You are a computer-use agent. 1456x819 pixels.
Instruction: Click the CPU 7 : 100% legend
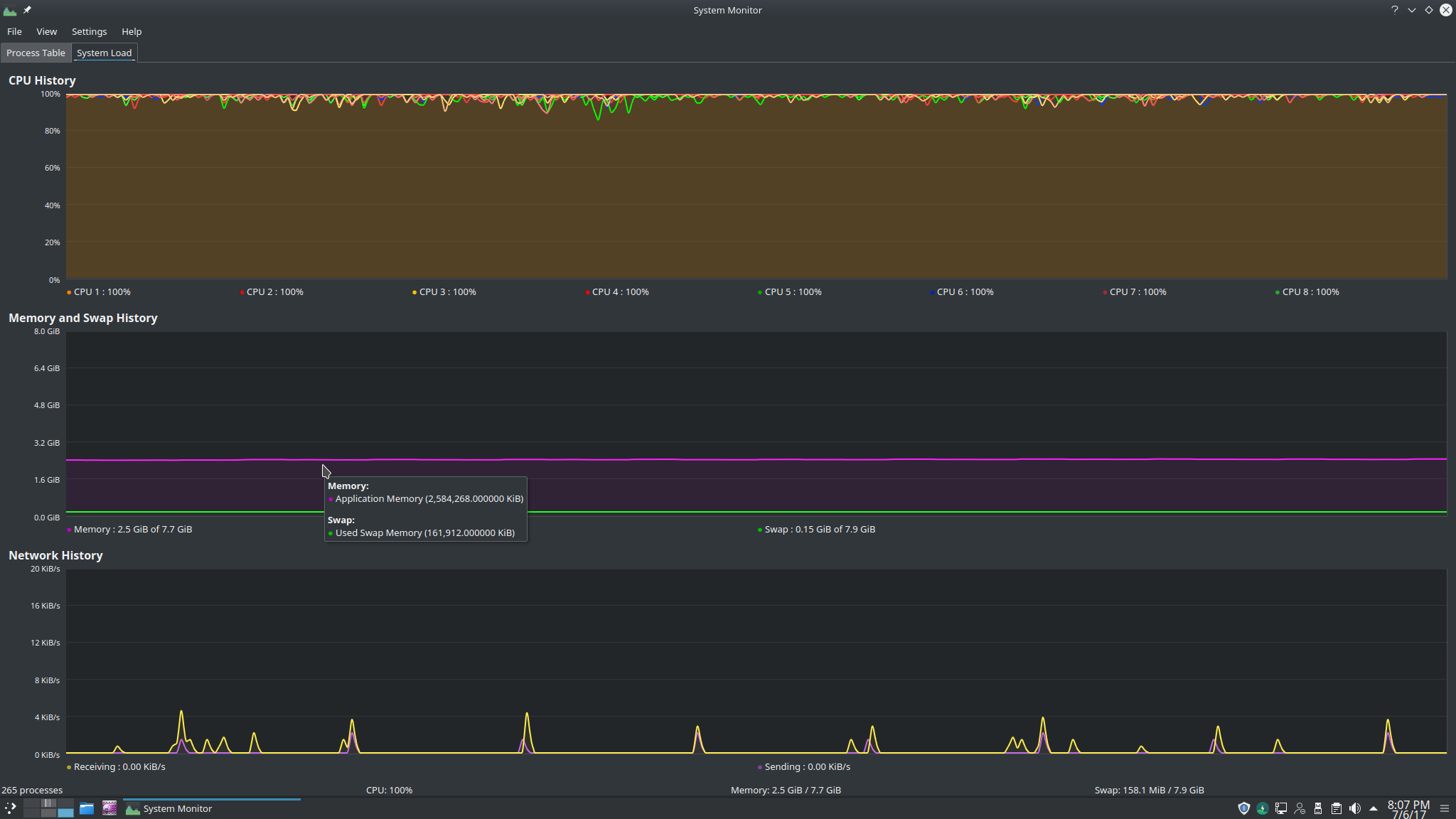pos(1135,291)
